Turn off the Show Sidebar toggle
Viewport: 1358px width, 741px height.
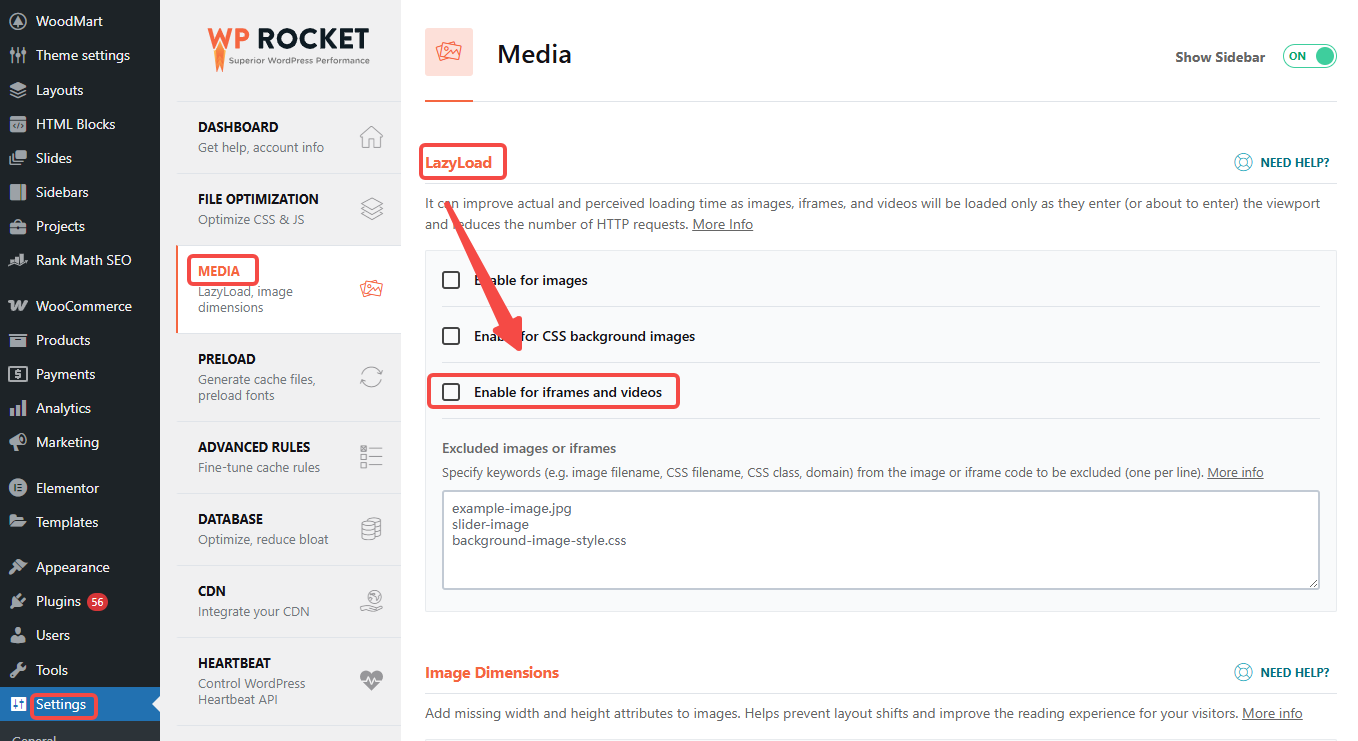1309,57
